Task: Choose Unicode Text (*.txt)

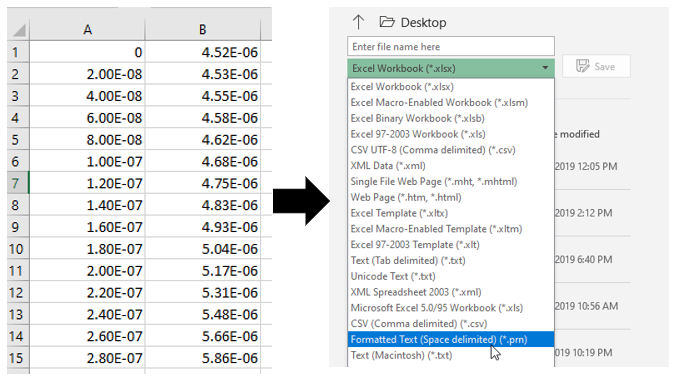Action: [451, 276]
